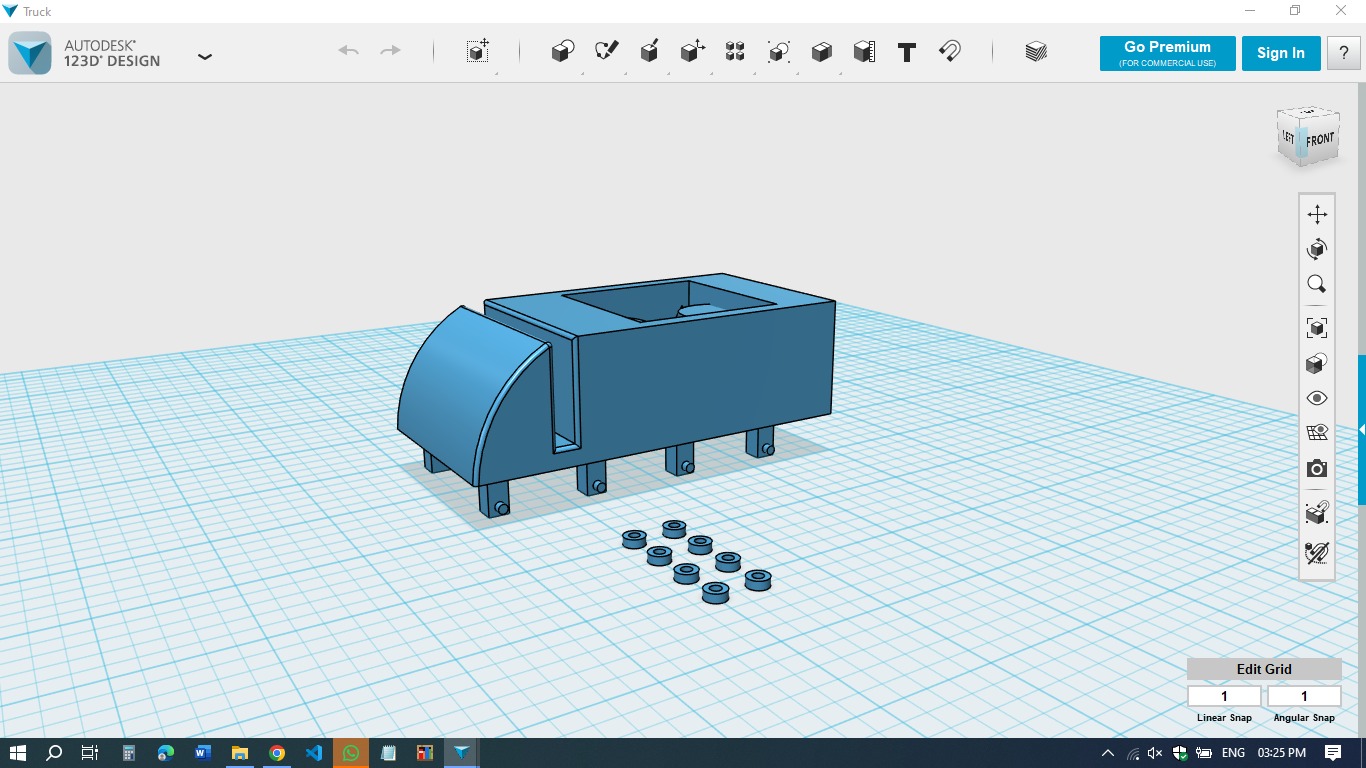The width and height of the screenshot is (1366, 768).
Task: Take a screenshot with the camera icon
Action: [1317, 468]
